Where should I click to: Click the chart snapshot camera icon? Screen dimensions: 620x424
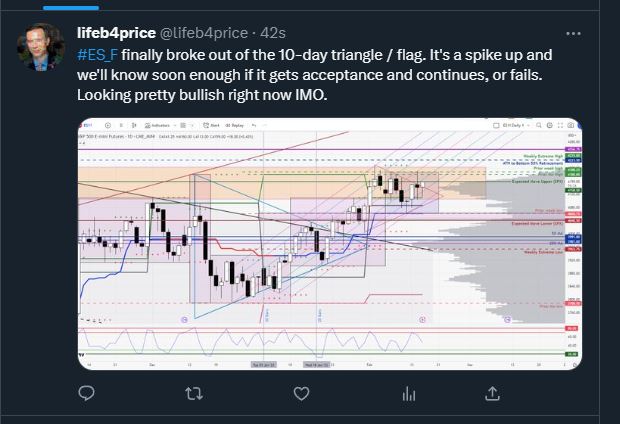click(x=571, y=125)
